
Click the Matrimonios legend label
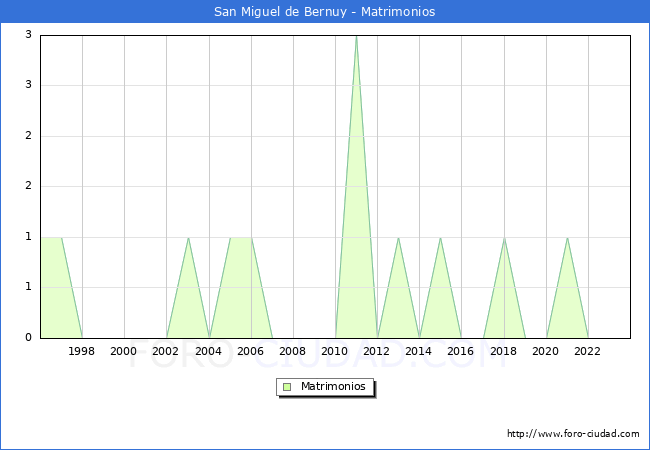pyautogui.click(x=333, y=386)
